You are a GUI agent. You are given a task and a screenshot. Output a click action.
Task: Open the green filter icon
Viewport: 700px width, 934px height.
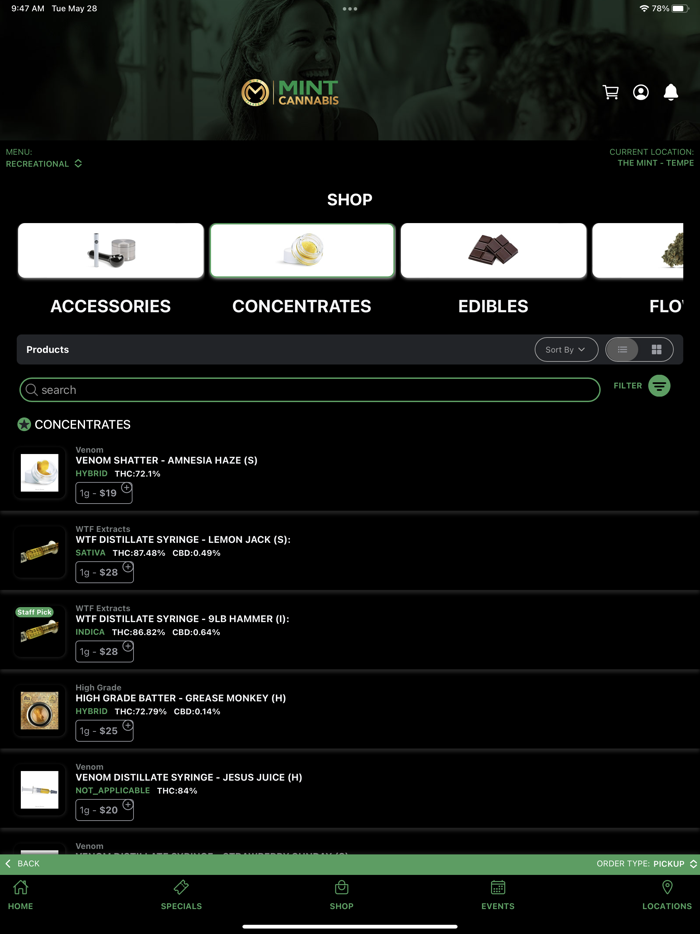point(659,386)
